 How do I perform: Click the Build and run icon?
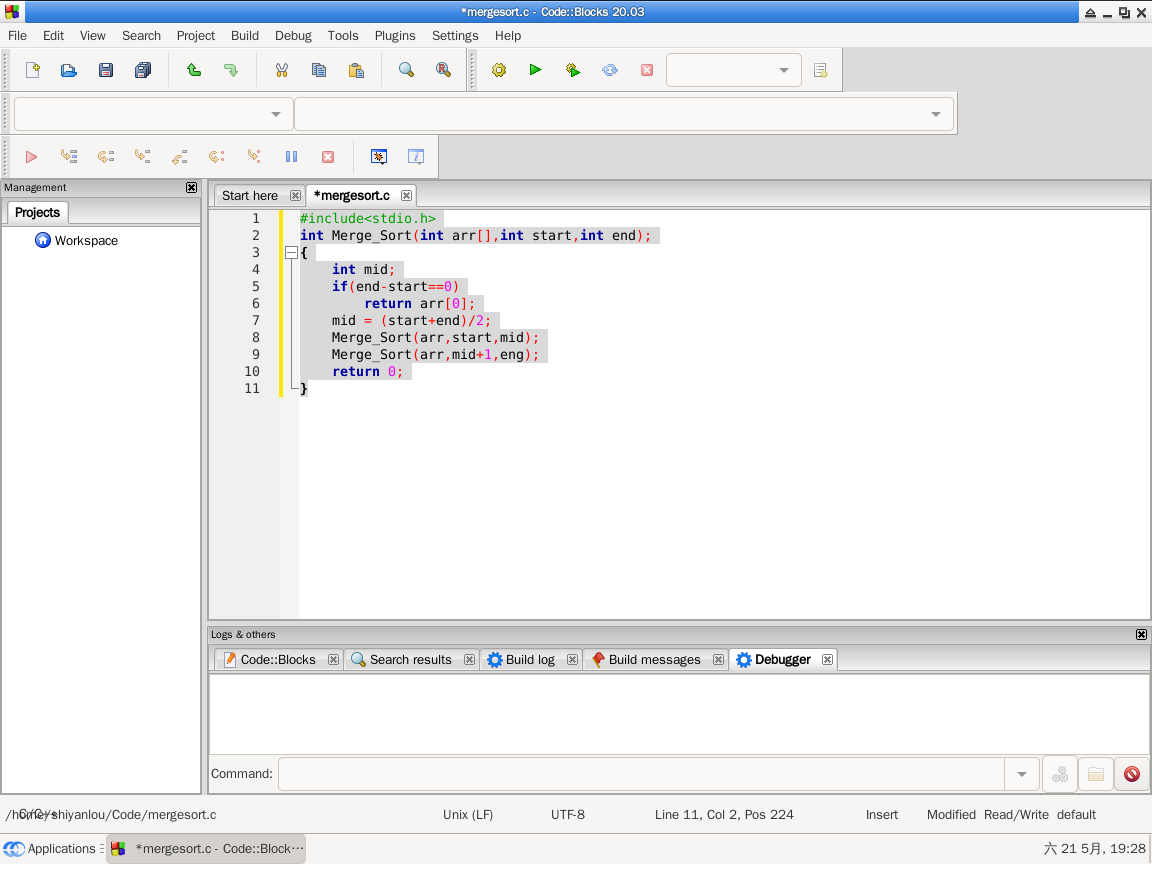[x=573, y=70]
